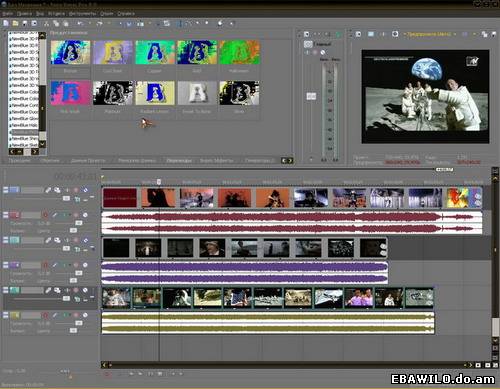Click level slider on first video track
Viewport: 500px width, 389px height.
coord(66,198)
